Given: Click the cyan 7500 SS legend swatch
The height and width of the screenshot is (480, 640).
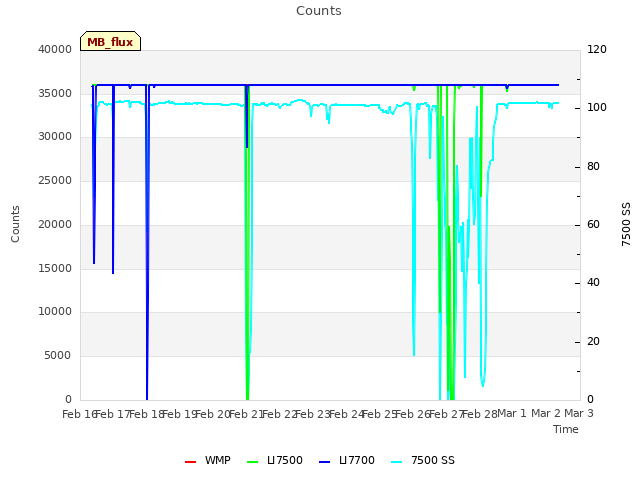Looking at the screenshot, I should tap(397, 462).
